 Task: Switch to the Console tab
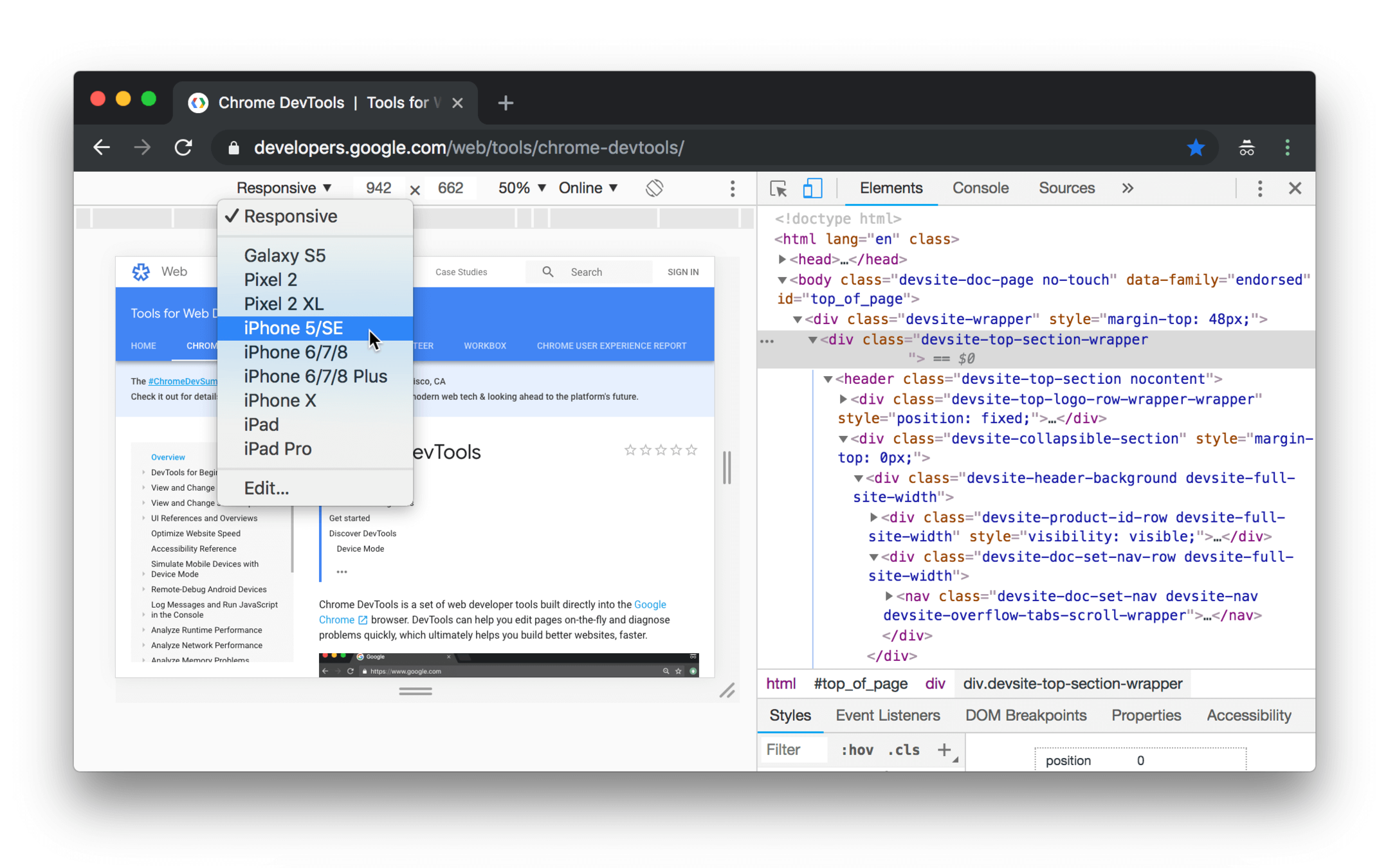[x=980, y=188]
